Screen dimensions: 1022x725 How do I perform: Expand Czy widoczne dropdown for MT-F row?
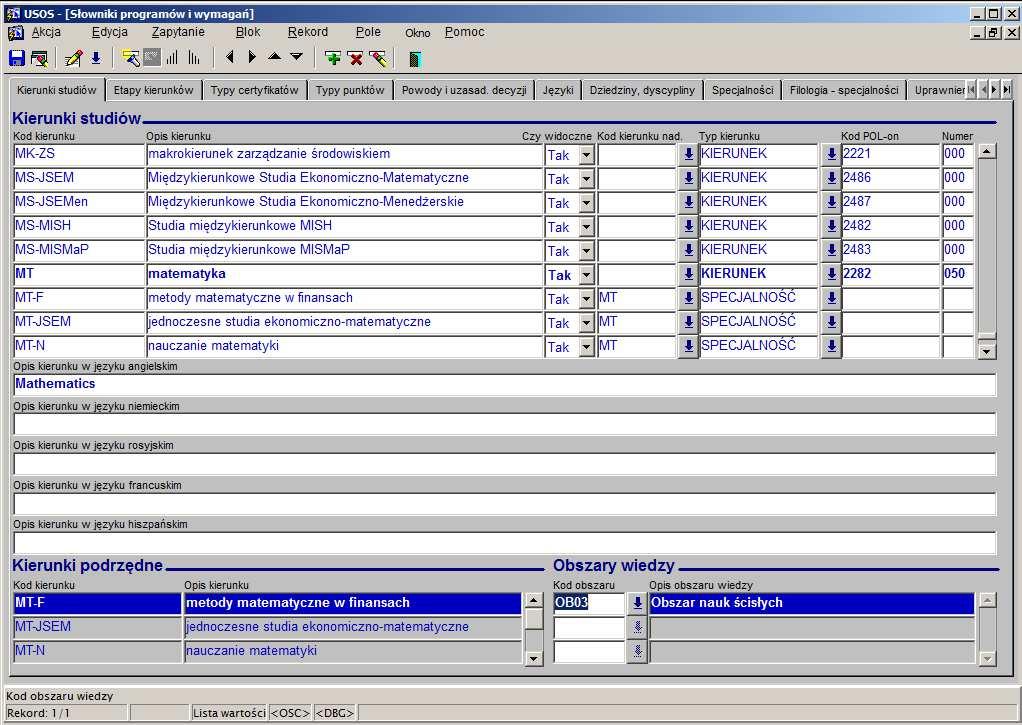click(x=587, y=299)
